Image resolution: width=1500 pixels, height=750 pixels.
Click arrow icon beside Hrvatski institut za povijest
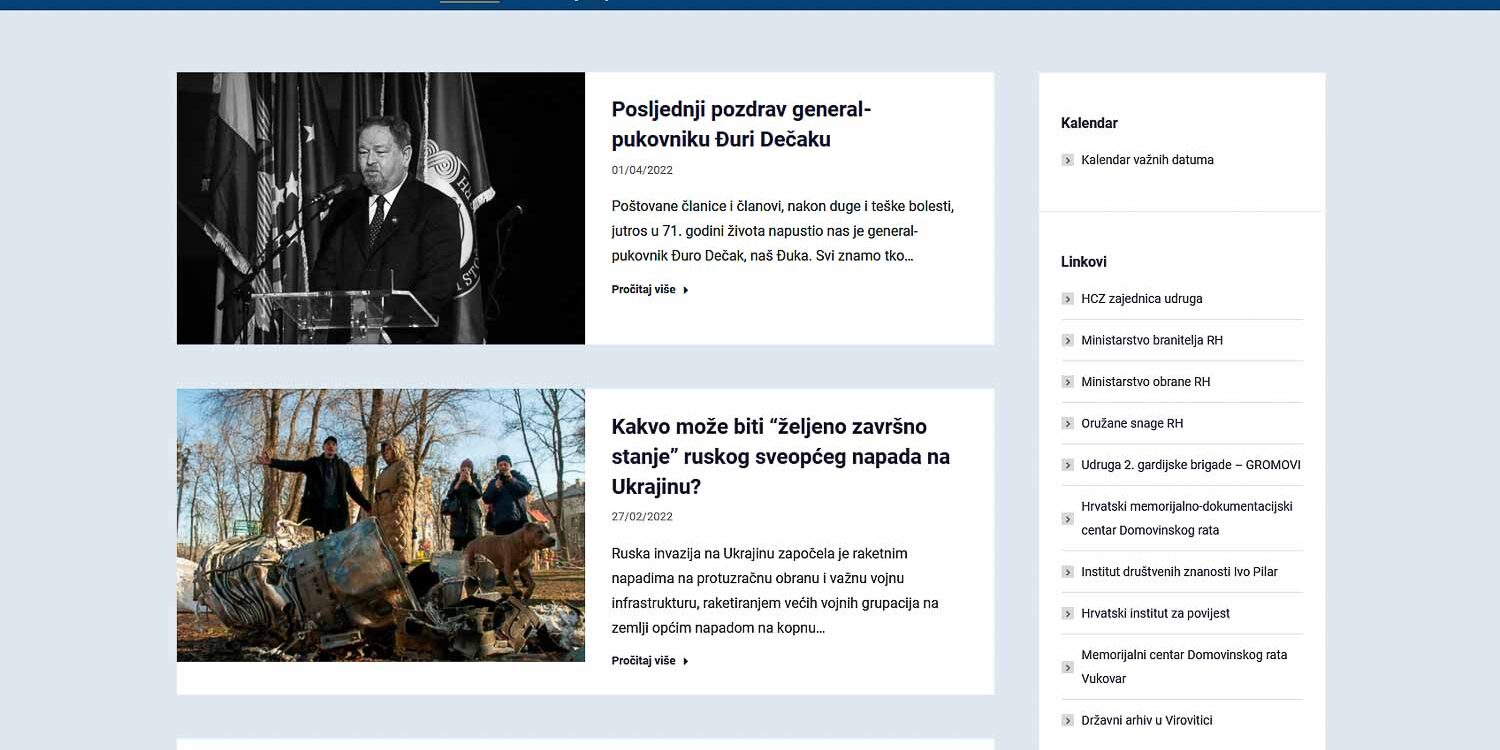pyautogui.click(x=1067, y=614)
